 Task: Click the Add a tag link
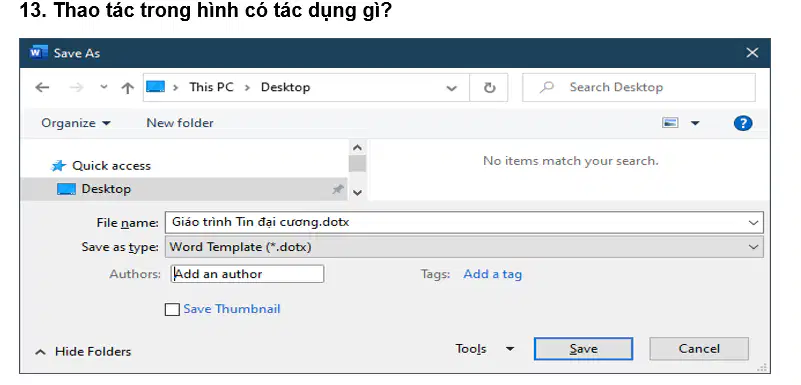pos(492,274)
